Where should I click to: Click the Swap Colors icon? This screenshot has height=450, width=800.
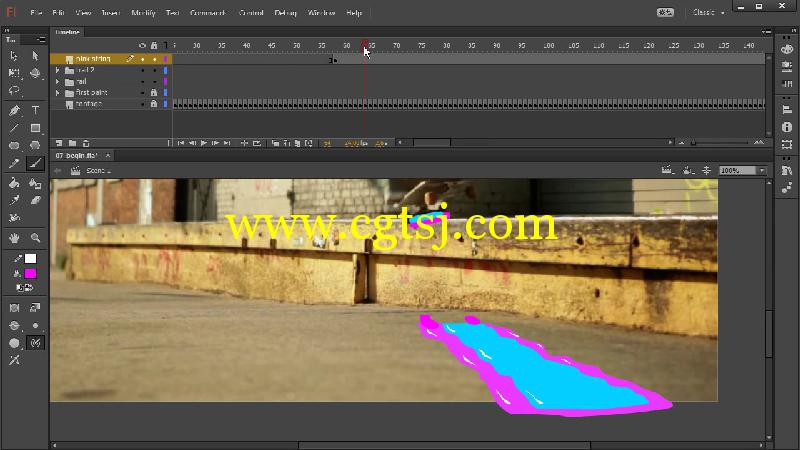tap(29, 288)
